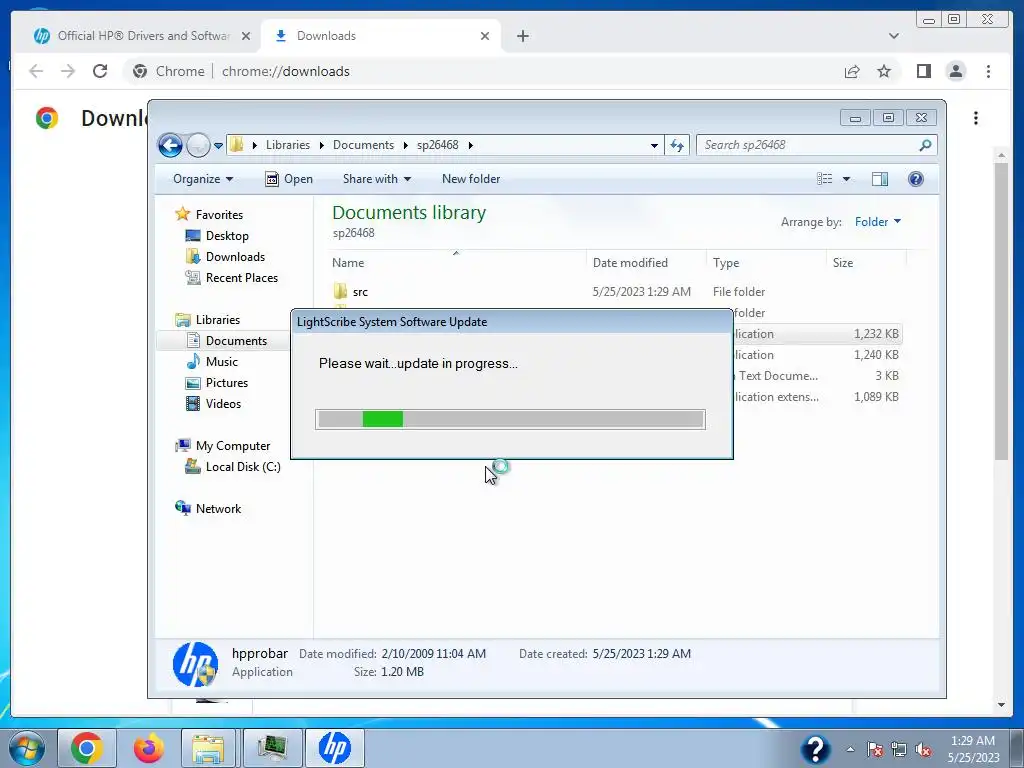
Task: Click the change view icon
Action: tap(825, 179)
